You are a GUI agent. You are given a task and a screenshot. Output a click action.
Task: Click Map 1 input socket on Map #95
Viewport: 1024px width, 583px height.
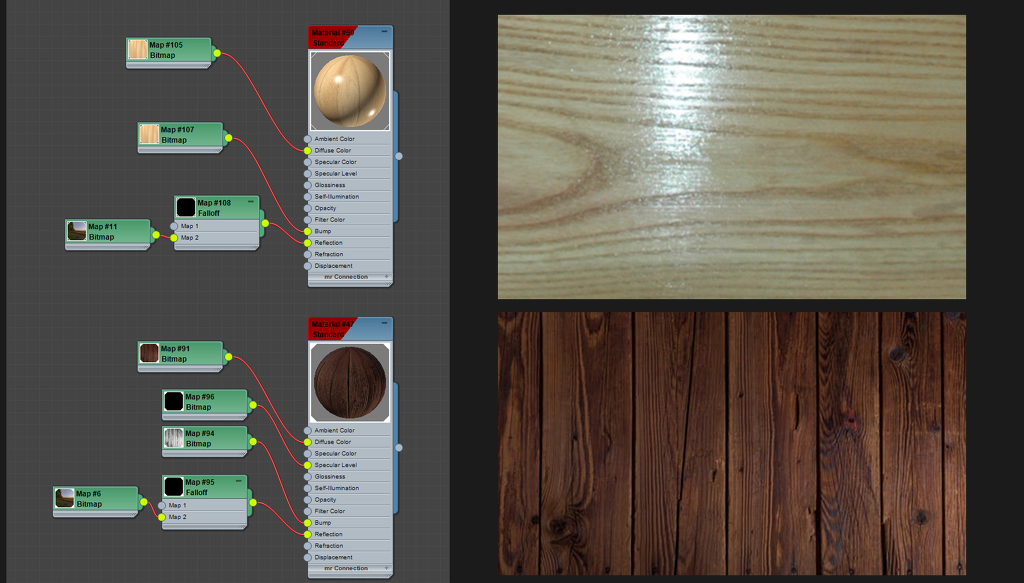click(x=162, y=505)
